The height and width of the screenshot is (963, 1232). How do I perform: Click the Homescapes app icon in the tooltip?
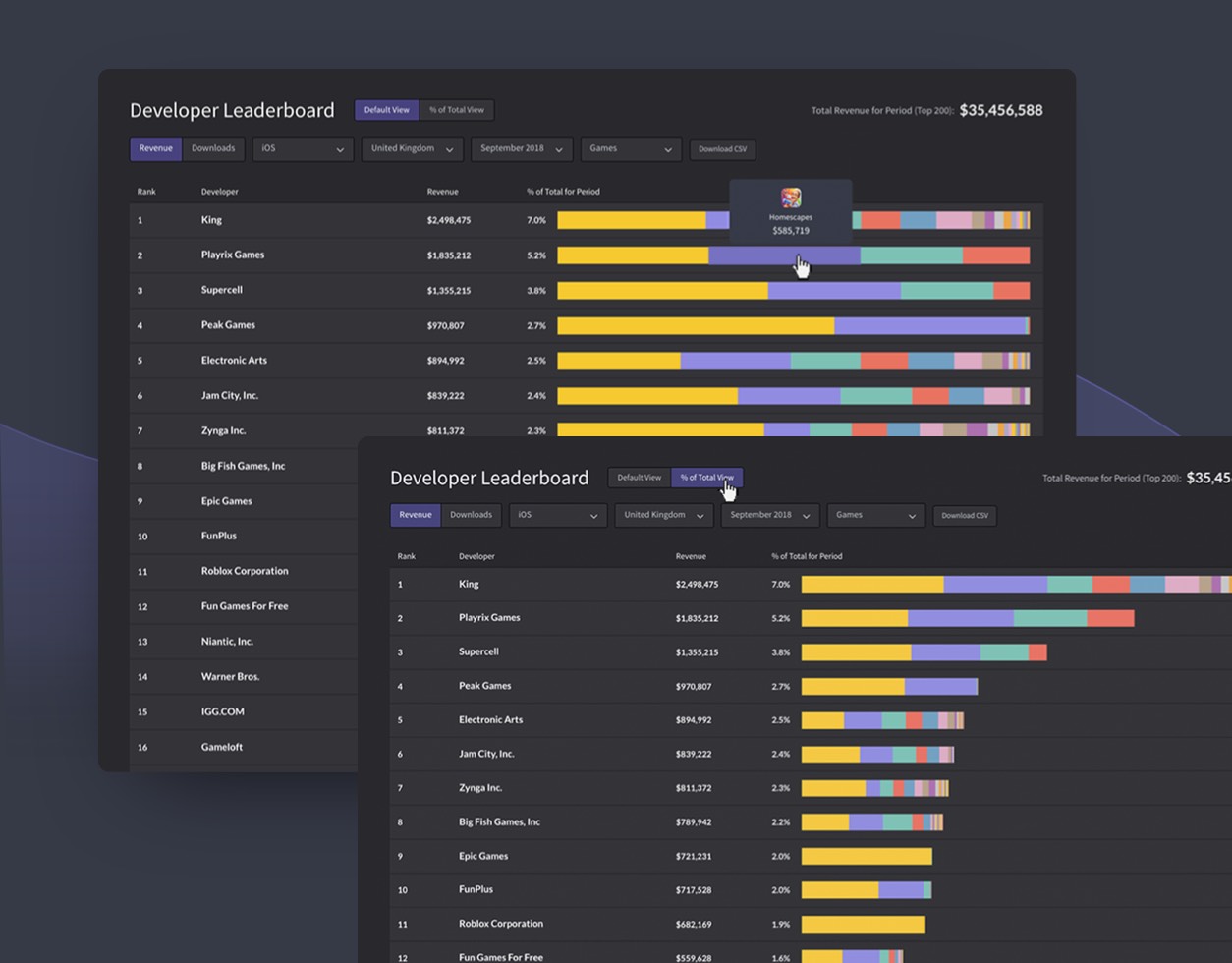pyautogui.click(x=791, y=198)
